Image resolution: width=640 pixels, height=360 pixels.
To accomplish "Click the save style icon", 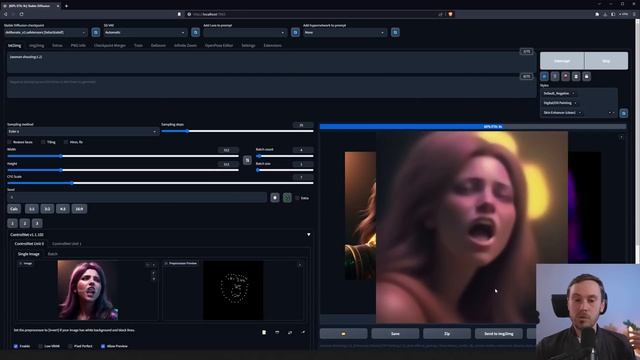I will (587, 76).
